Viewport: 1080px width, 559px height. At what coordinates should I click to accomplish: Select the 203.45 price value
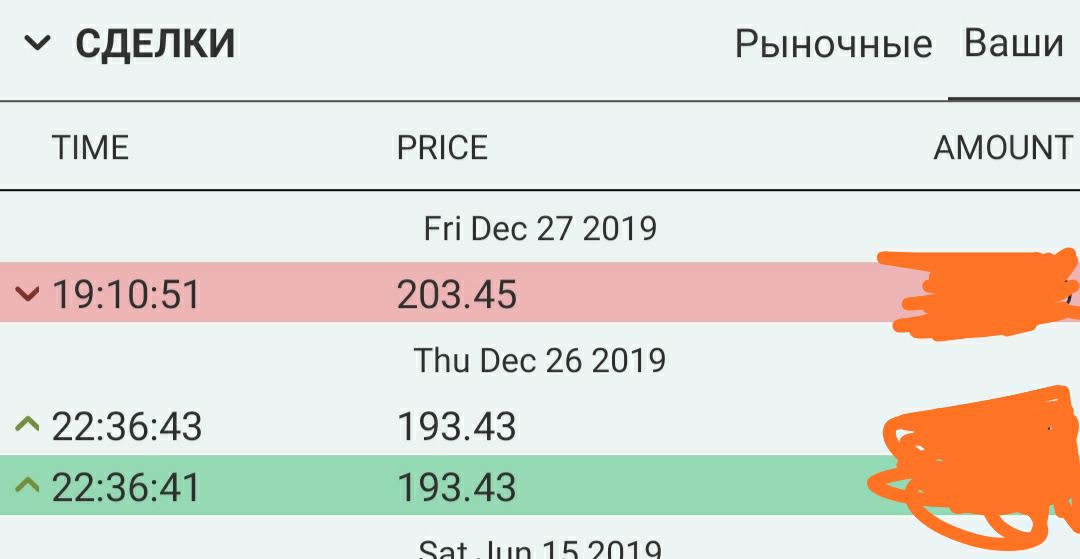pos(457,295)
